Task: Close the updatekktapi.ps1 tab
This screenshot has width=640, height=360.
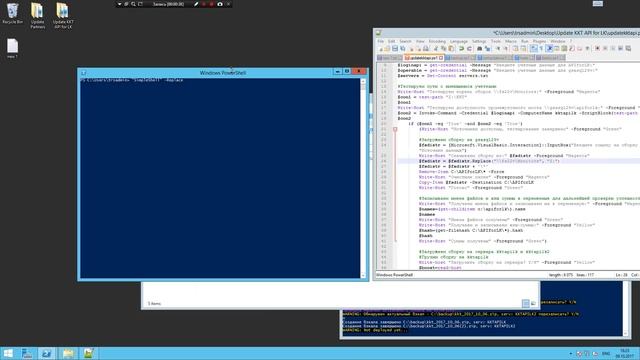Action: point(441,58)
